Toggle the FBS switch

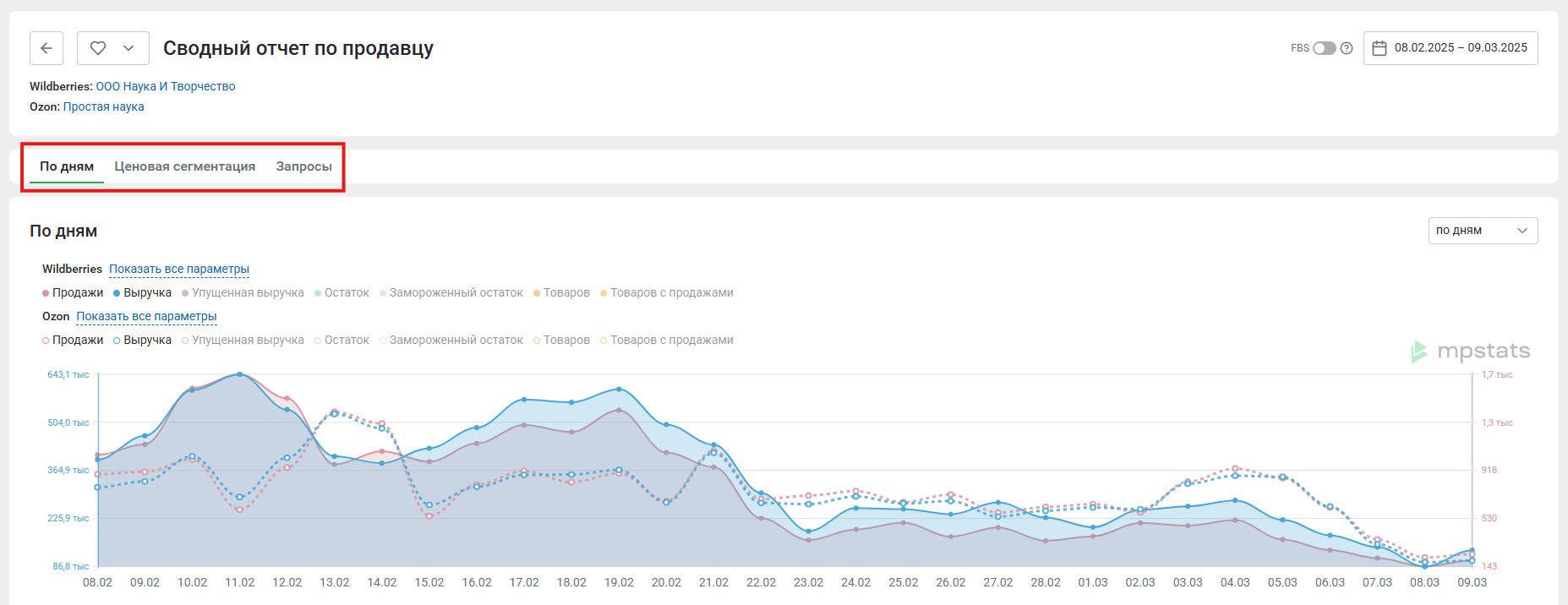(1324, 48)
